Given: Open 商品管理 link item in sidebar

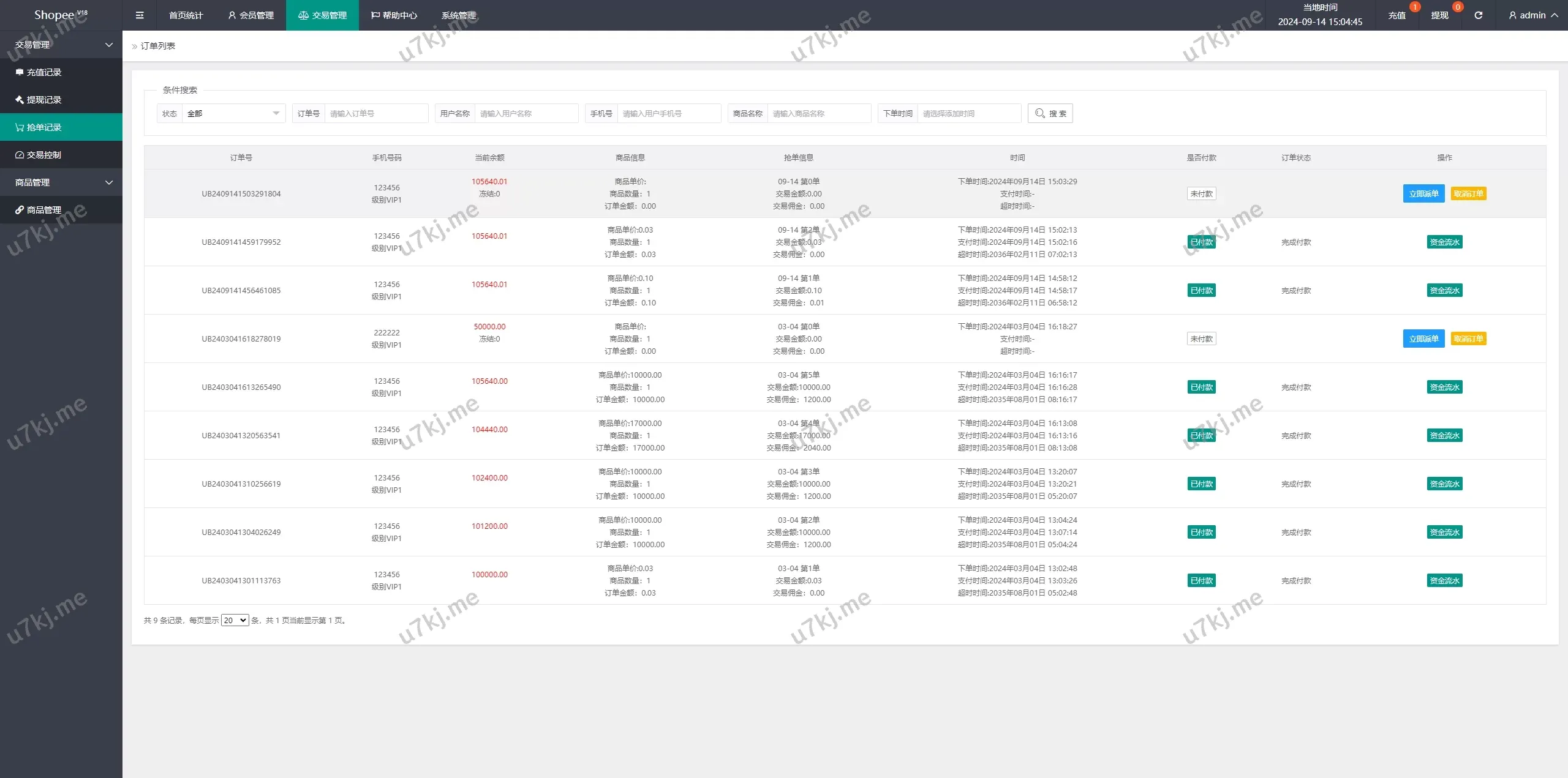Looking at the screenshot, I should pyautogui.click(x=44, y=210).
